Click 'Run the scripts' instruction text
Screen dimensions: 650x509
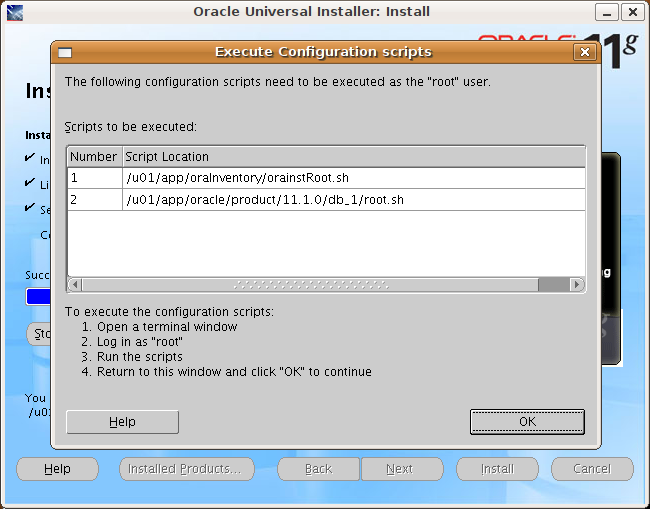[x=140, y=357]
